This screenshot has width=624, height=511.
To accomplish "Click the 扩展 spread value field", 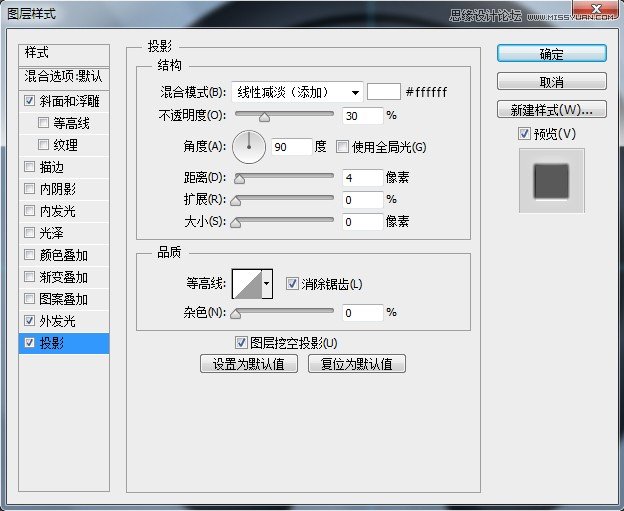I will click(x=363, y=199).
